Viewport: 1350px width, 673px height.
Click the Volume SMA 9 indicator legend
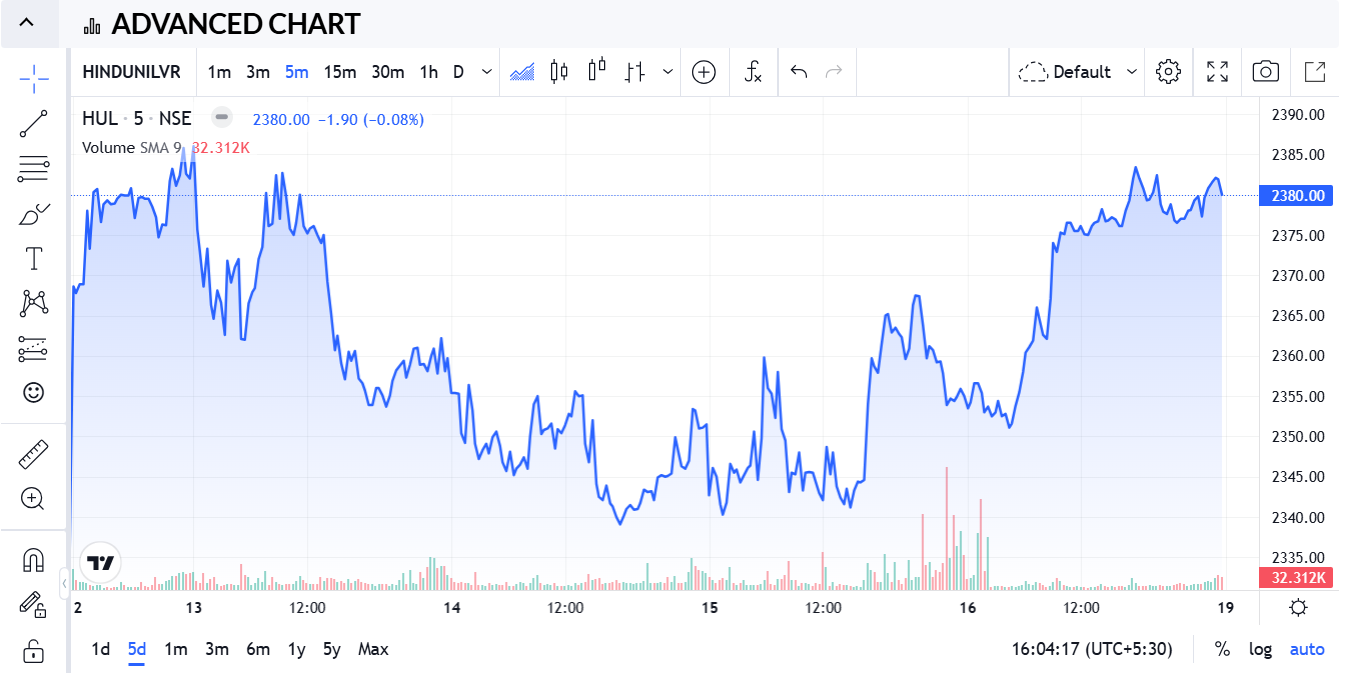132,147
